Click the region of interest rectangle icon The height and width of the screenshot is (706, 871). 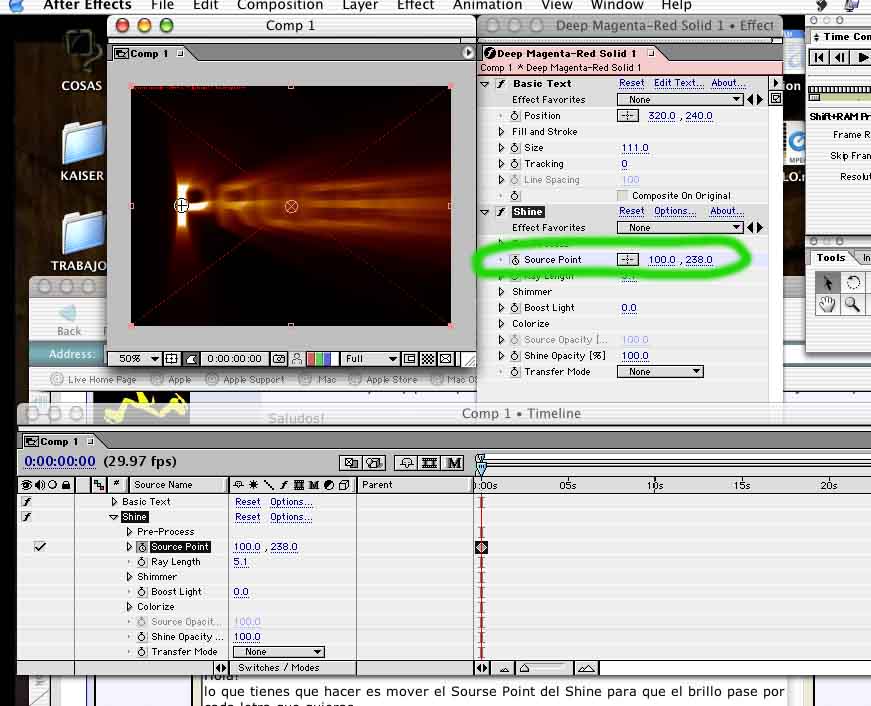click(x=409, y=359)
